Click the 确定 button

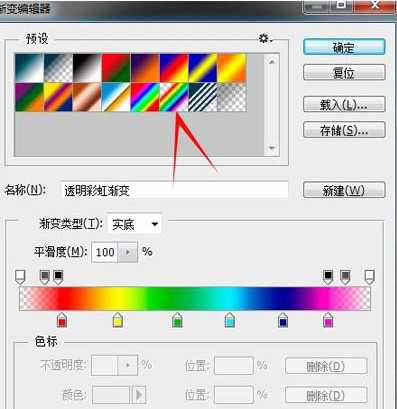pyautogui.click(x=344, y=47)
